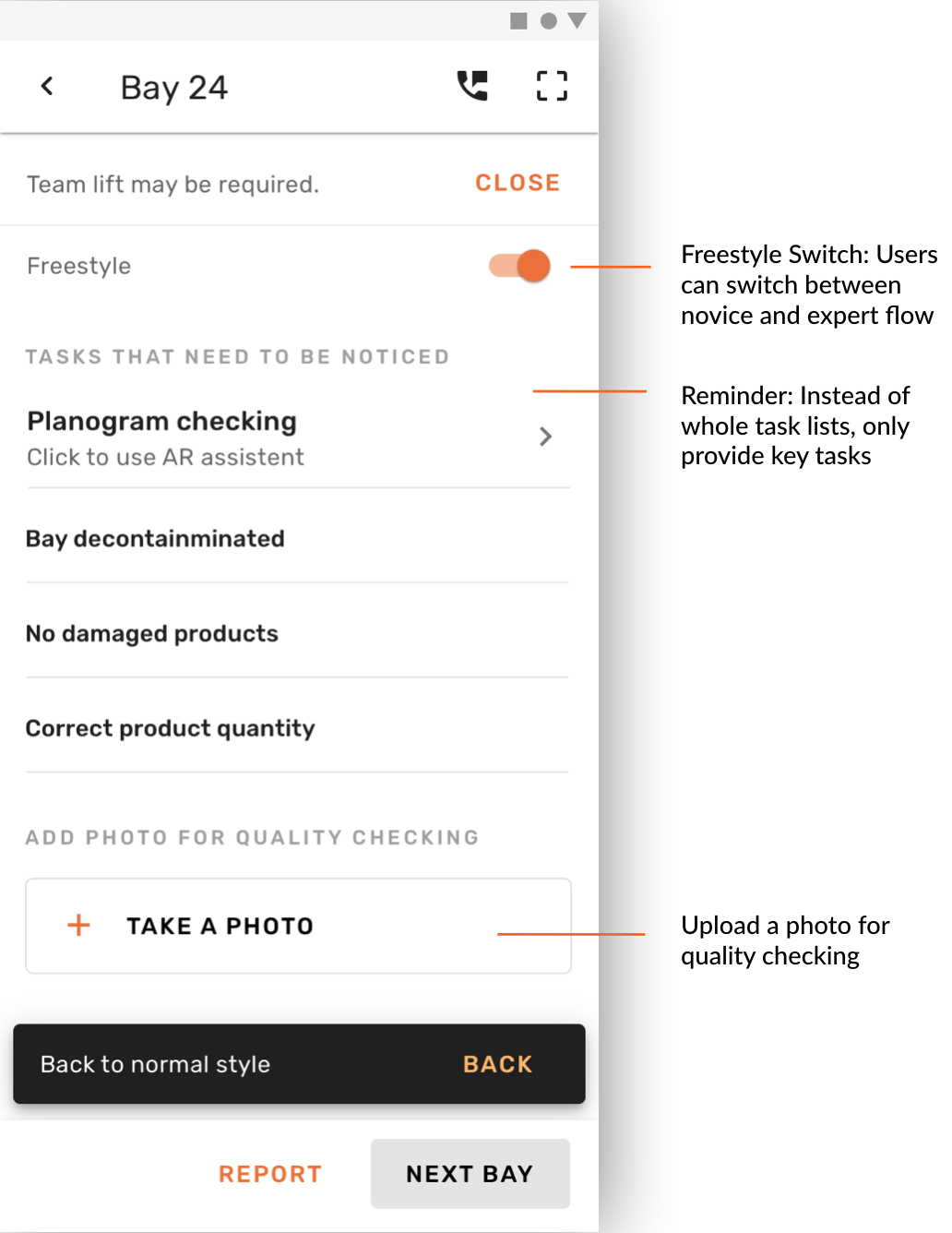The width and height of the screenshot is (952, 1233).
Task: Toggle the Freestyle switch off
Action: coord(521,266)
